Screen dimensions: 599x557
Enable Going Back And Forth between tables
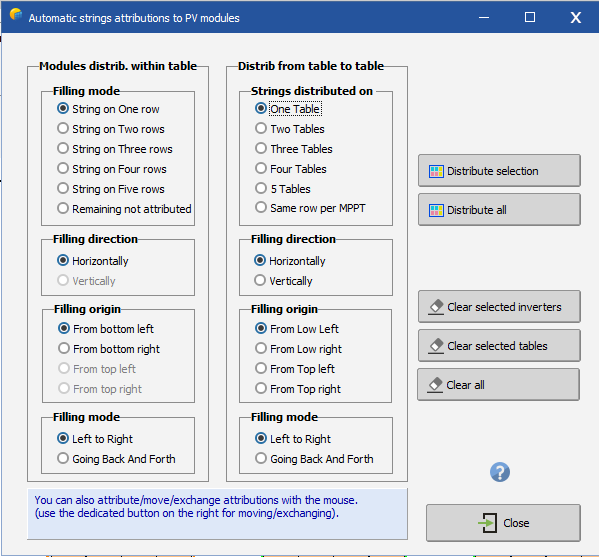click(314, 458)
